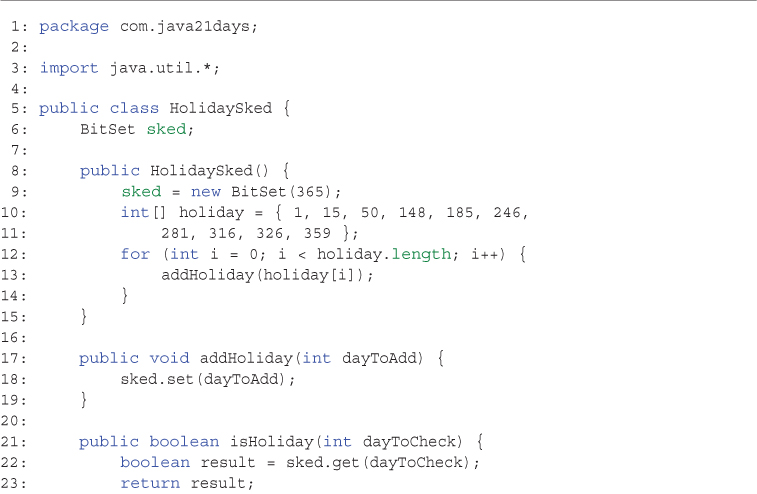Click 'addHoliday(holiday[i]);' call on line 13
Image resolution: width=757 pixels, height=494 pixels.
point(267,275)
